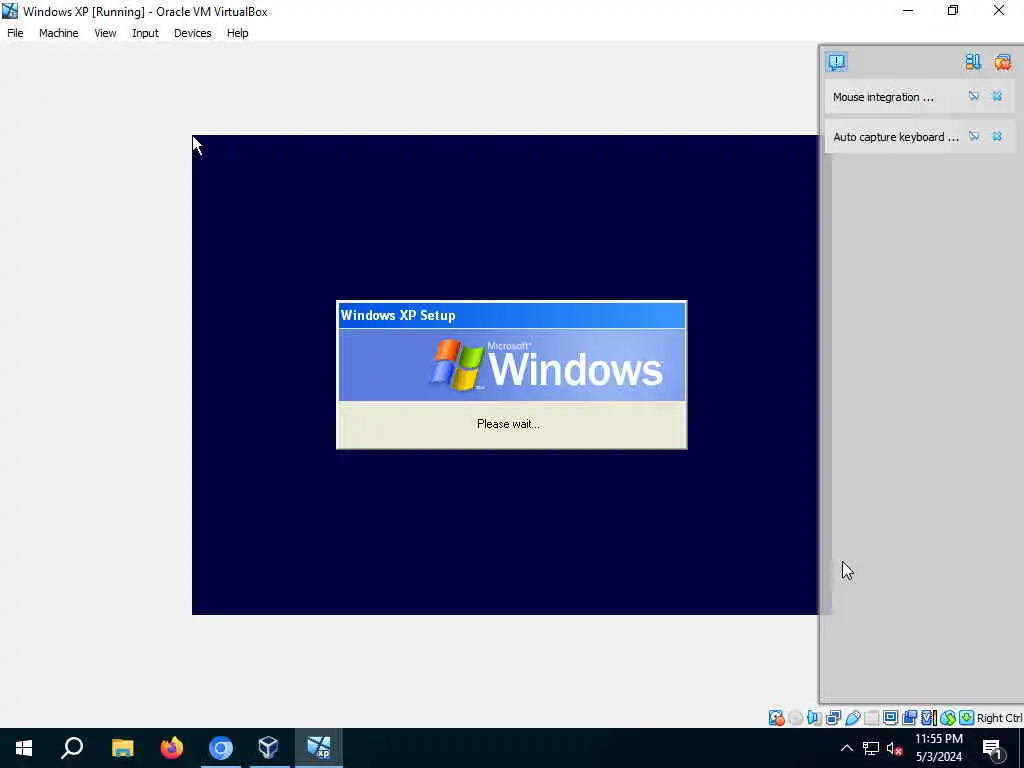Switch to VirtualBox Manager taskbar icon
1024x768 pixels.
tap(268, 748)
